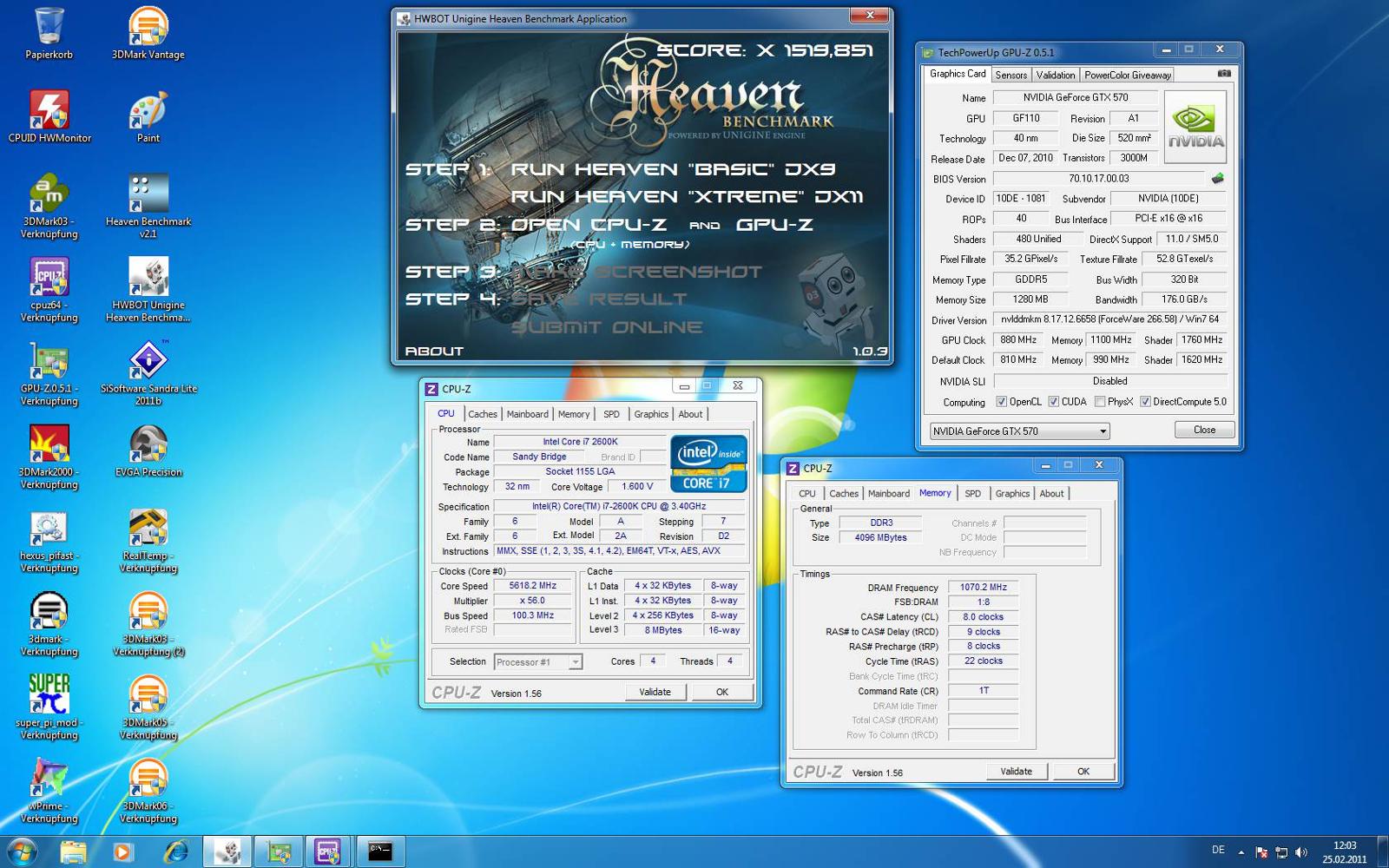Select the super_pi_mod - Verknüpfung desktop icon

(x=49, y=707)
